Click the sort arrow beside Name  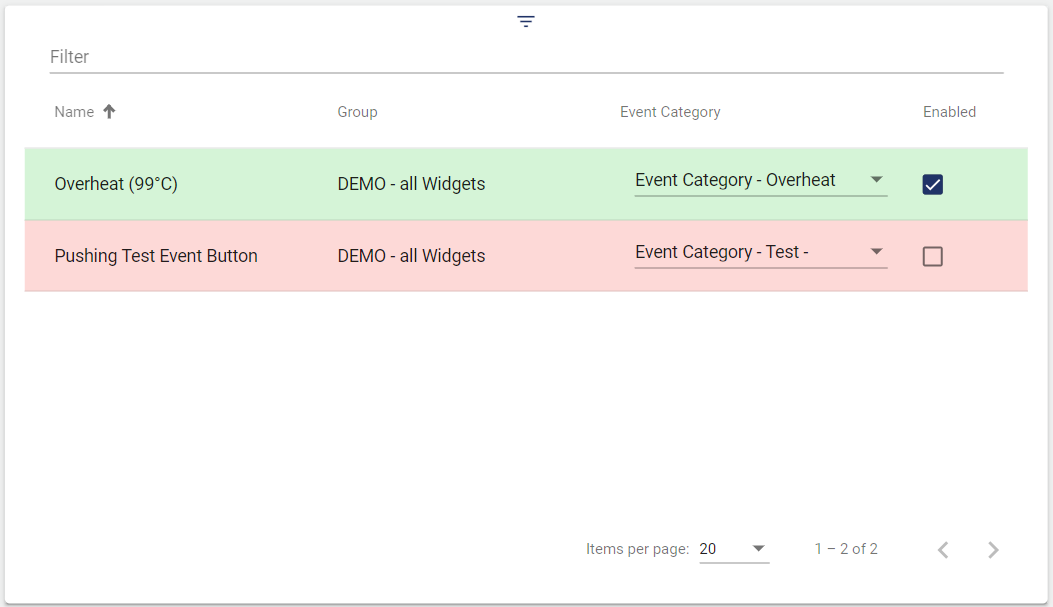pyautogui.click(x=109, y=112)
